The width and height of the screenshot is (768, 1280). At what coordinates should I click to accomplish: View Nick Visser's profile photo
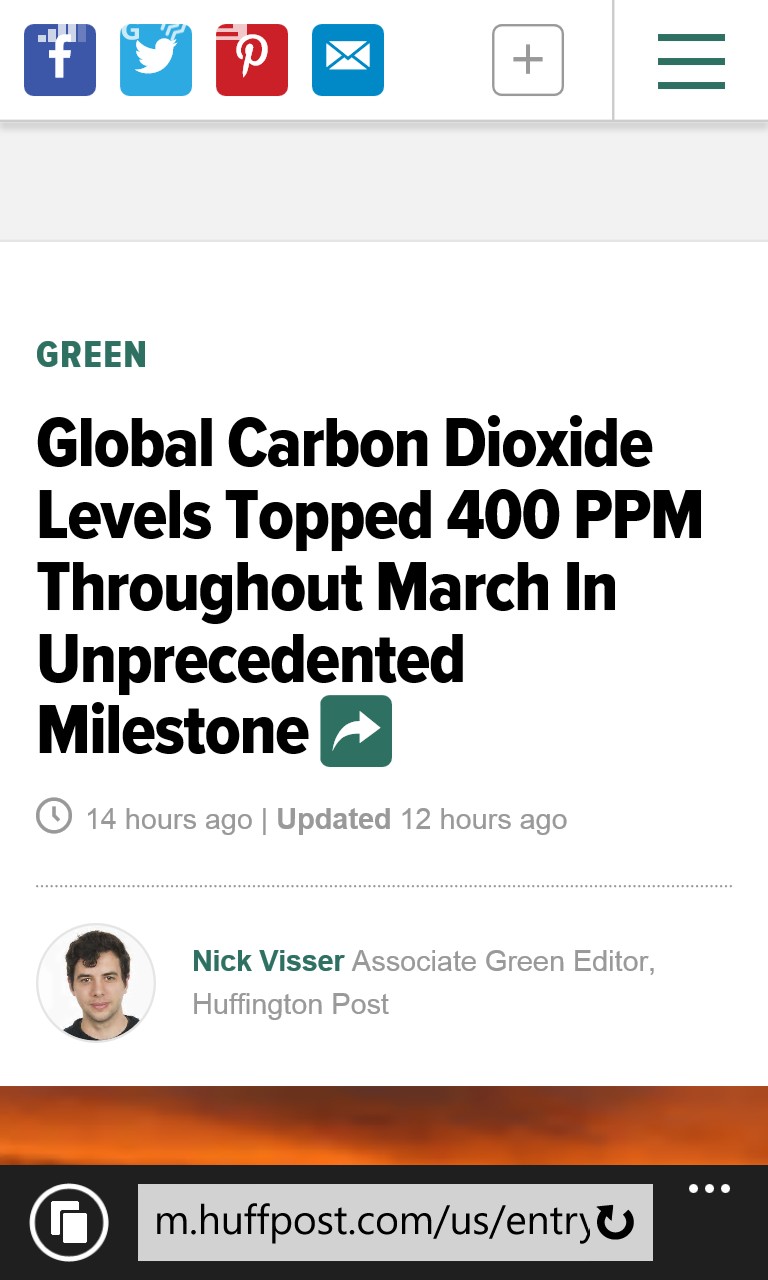[96, 983]
